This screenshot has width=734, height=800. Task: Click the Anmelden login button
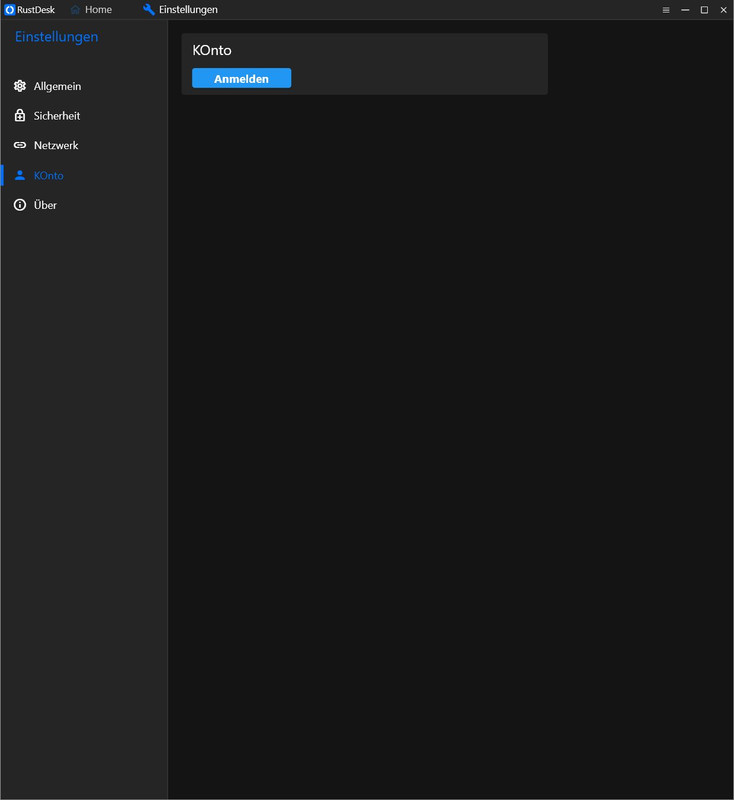[241, 78]
